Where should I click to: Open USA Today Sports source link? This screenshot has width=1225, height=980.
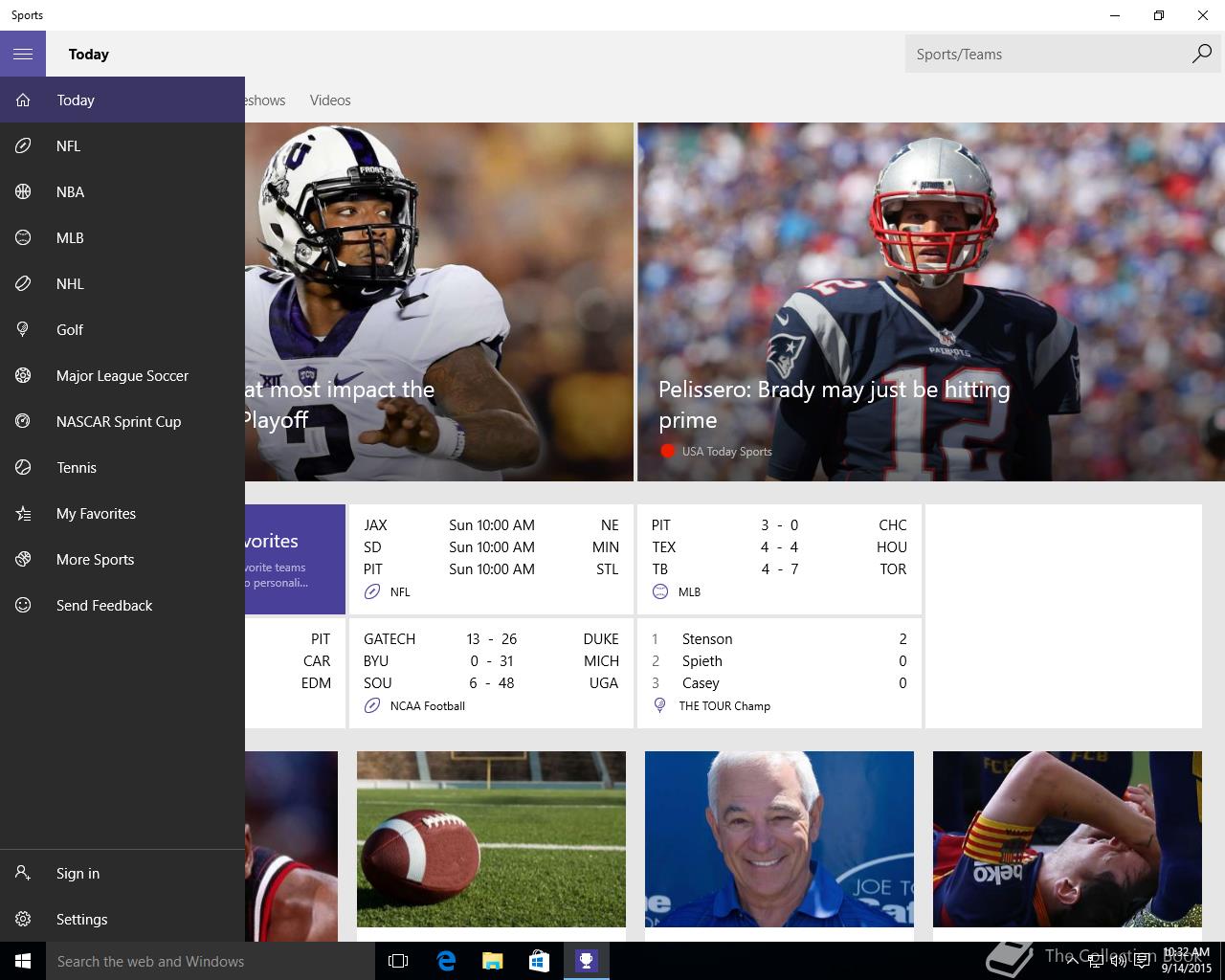click(x=726, y=451)
